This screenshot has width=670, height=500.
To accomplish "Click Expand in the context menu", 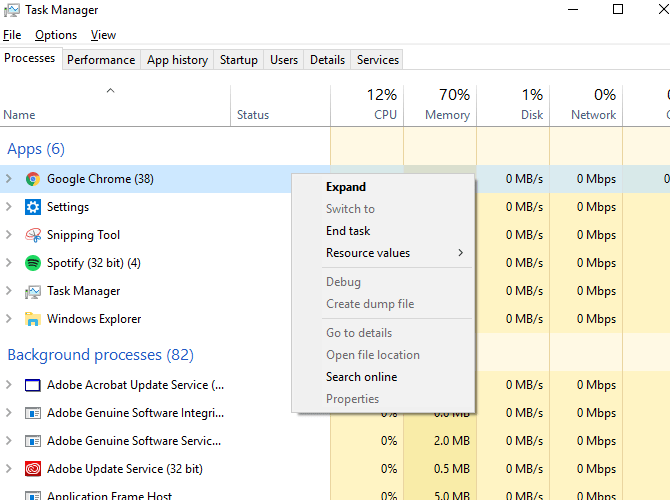I will [346, 187].
